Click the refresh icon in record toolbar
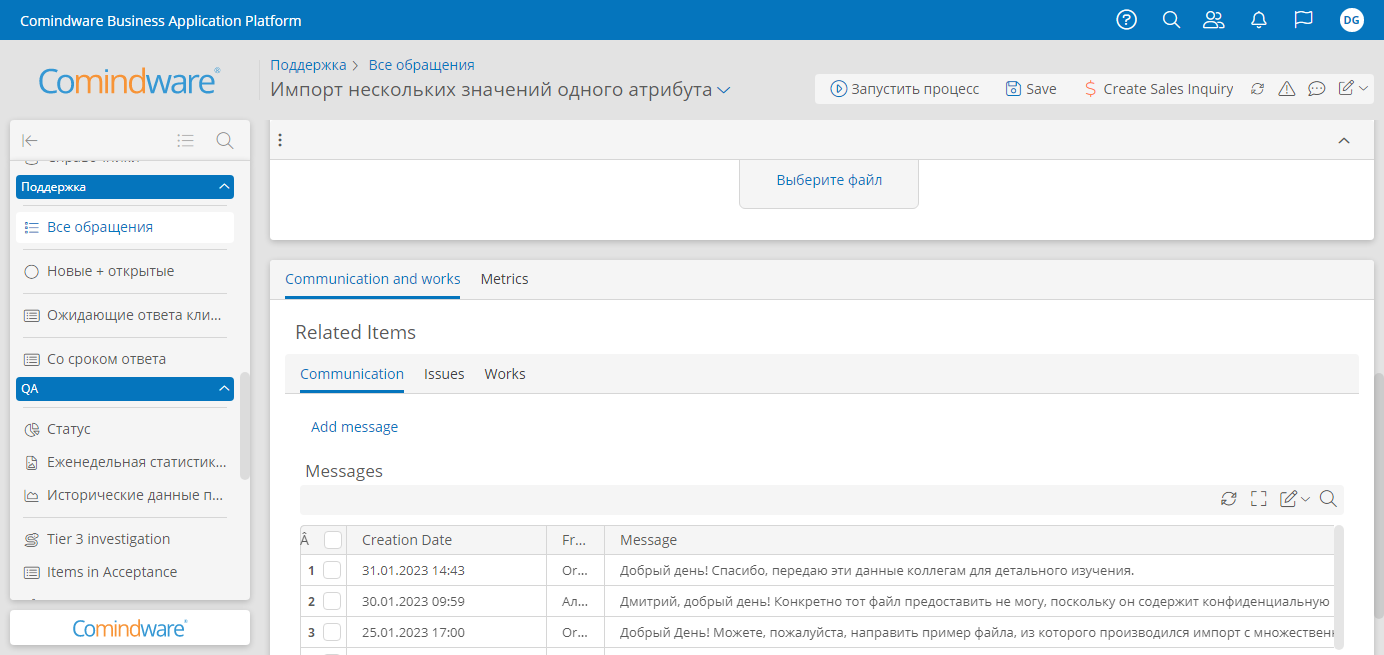Screen dimensions: 1384x655 pos(1257,89)
